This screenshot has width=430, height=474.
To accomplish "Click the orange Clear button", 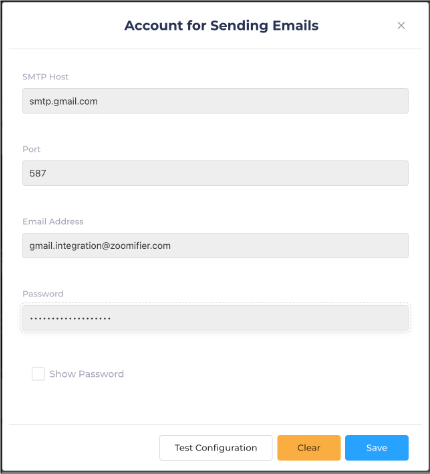I will click(309, 448).
